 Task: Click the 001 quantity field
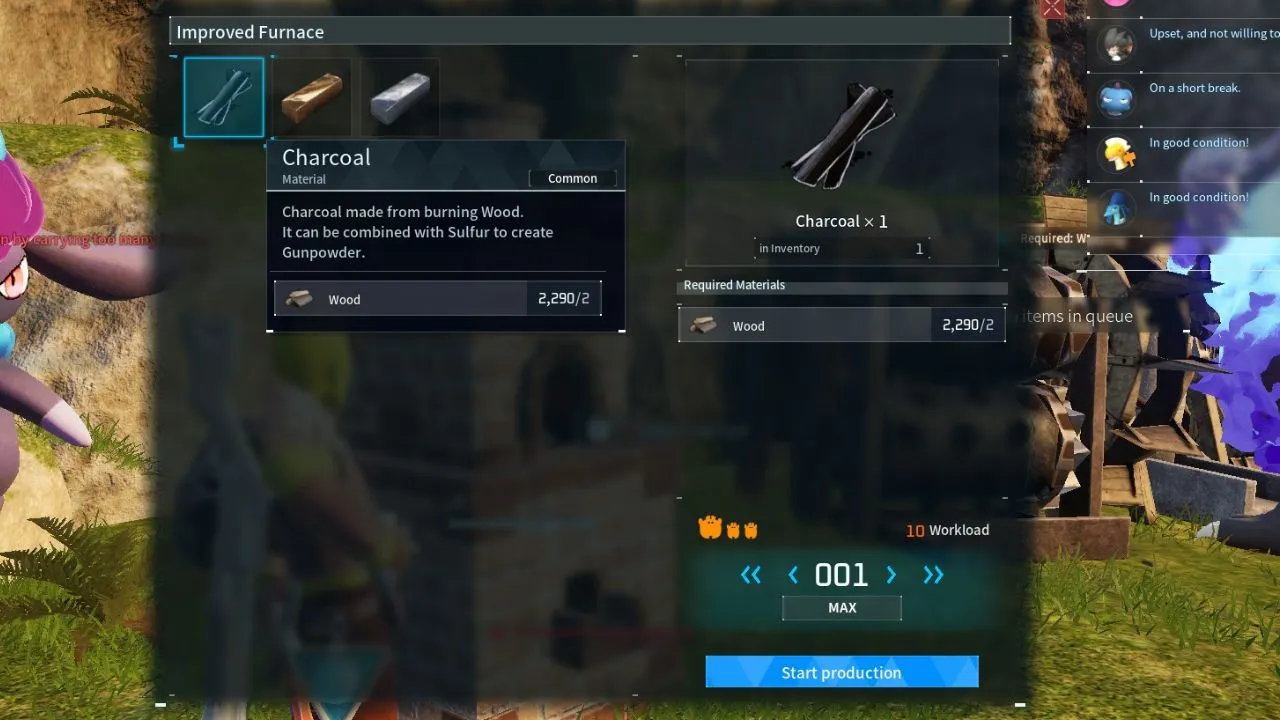[842, 575]
